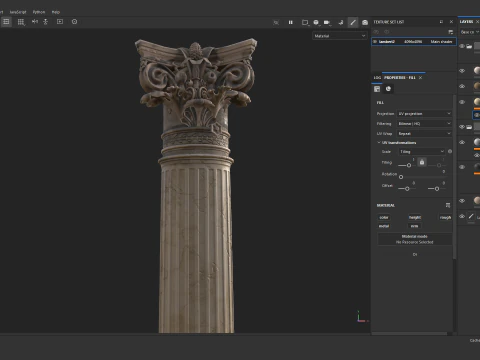The image size is (480, 360).
Task: Select the LAYERS panel tab
Action: 466,22
